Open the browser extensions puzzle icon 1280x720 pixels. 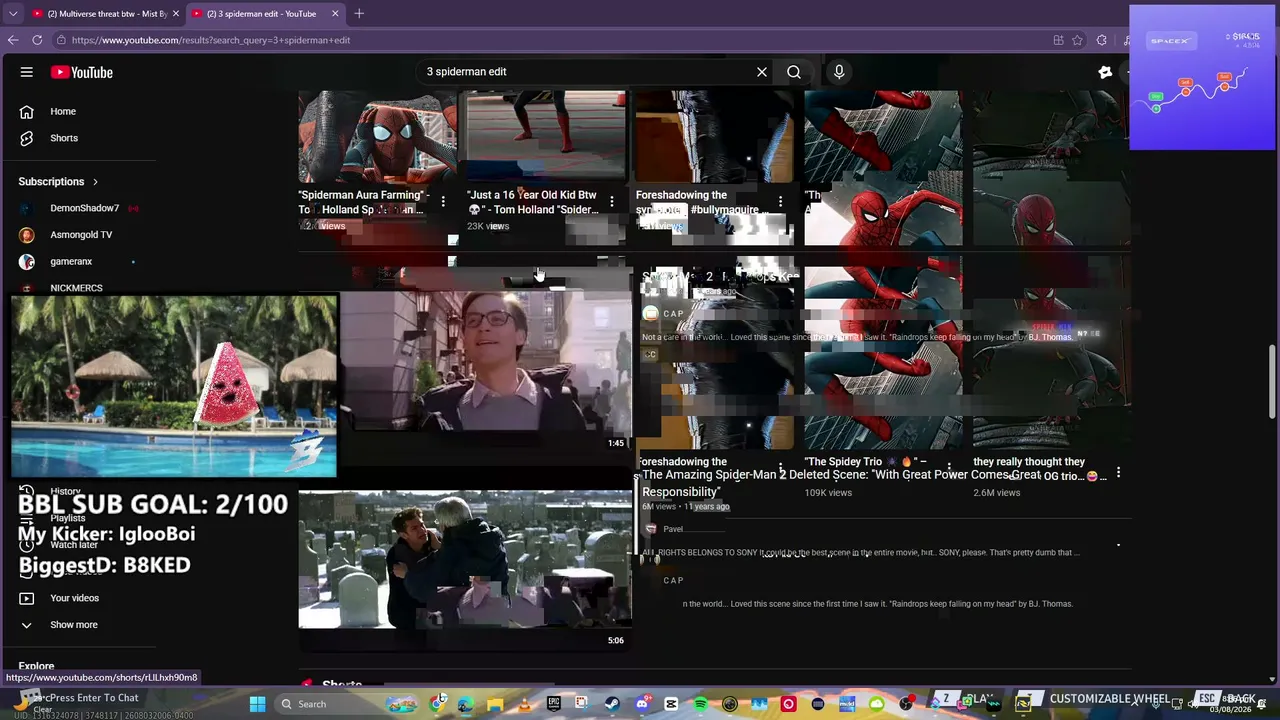(1101, 40)
